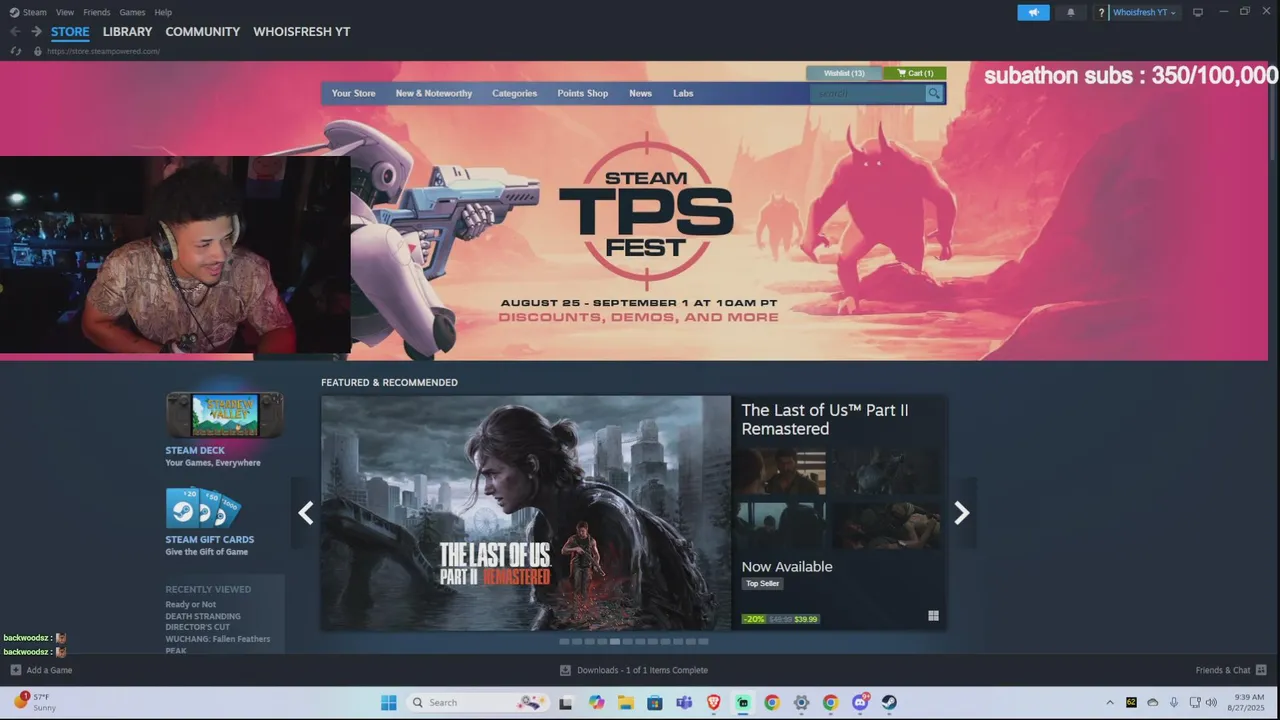
Task: Open the Labs link
Action: (683, 93)
